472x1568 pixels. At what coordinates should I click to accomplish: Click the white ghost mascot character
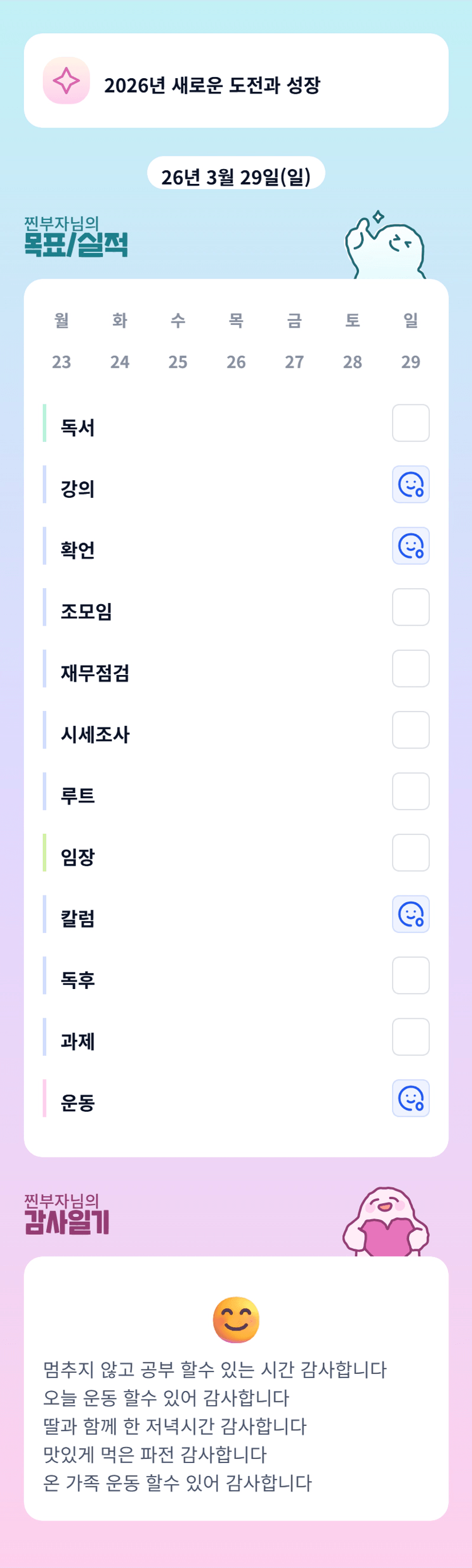click(385, 247)
